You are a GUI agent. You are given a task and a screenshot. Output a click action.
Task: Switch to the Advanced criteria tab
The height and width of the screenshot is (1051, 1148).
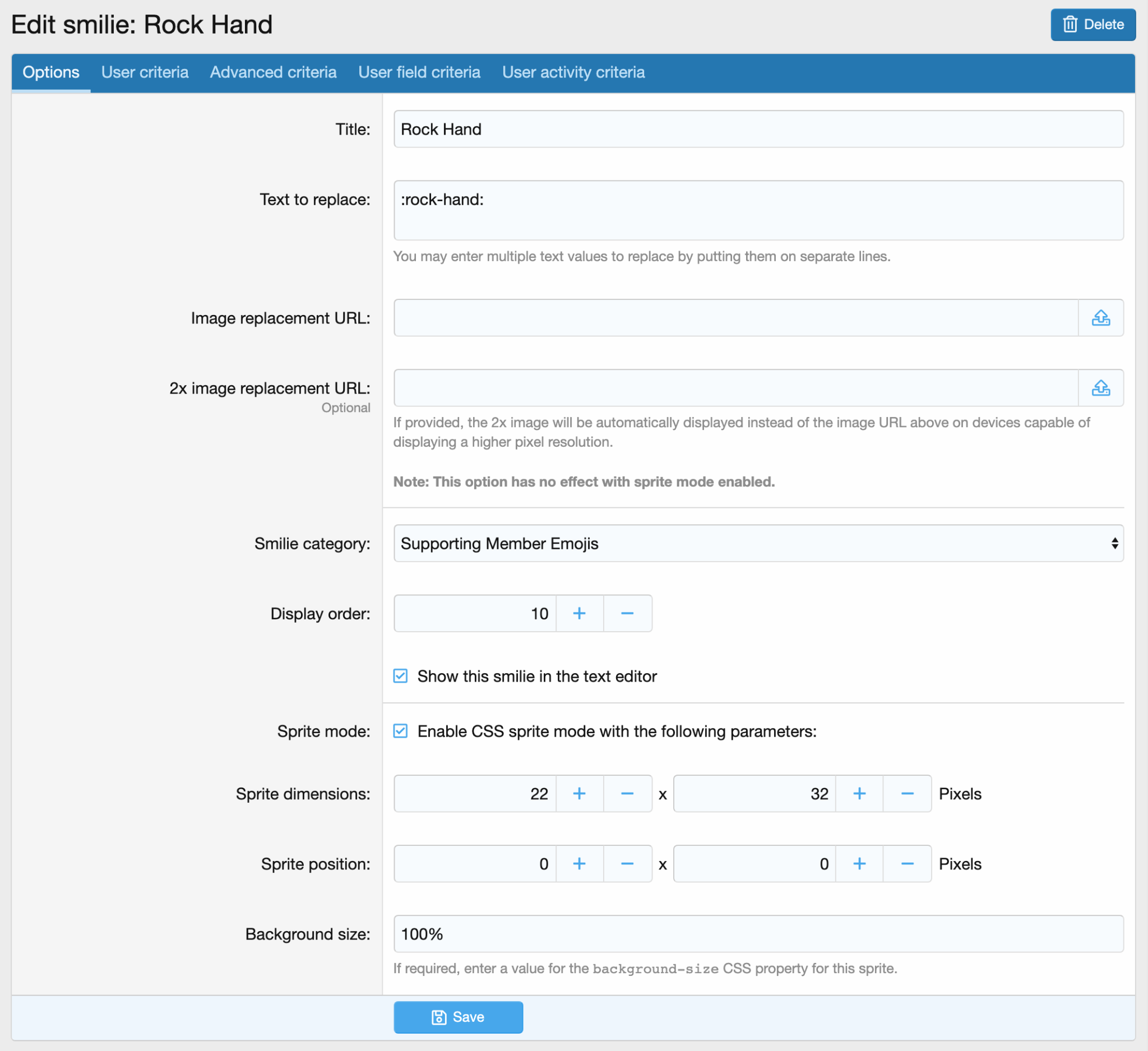coord(274,72)
